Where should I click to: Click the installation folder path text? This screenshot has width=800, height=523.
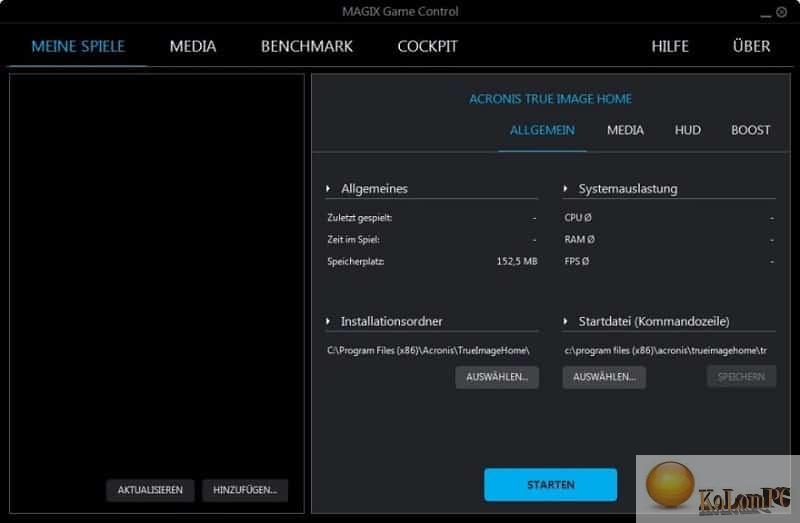(x=429, y=351)
